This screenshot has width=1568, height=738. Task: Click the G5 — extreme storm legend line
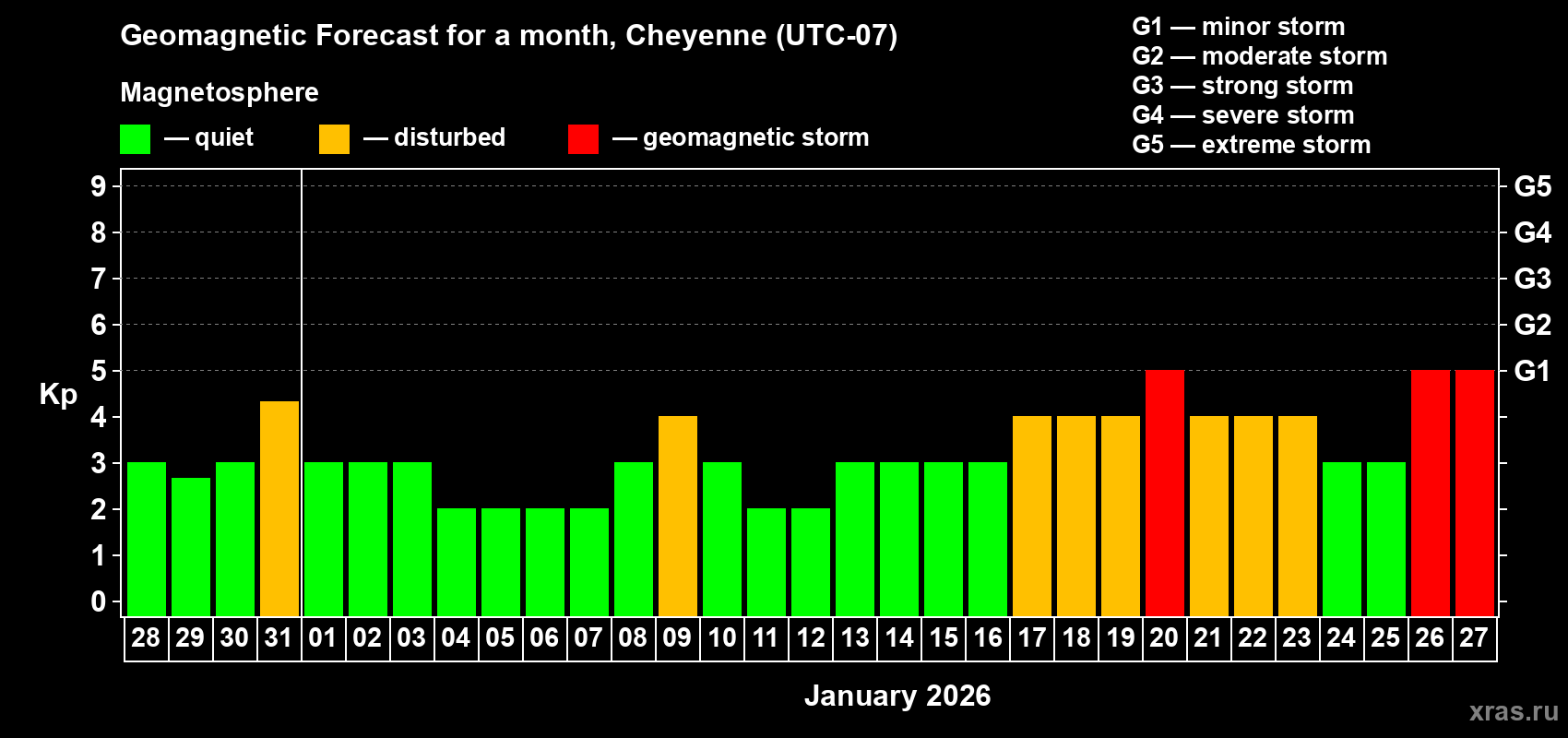(x=1252, y=145)
